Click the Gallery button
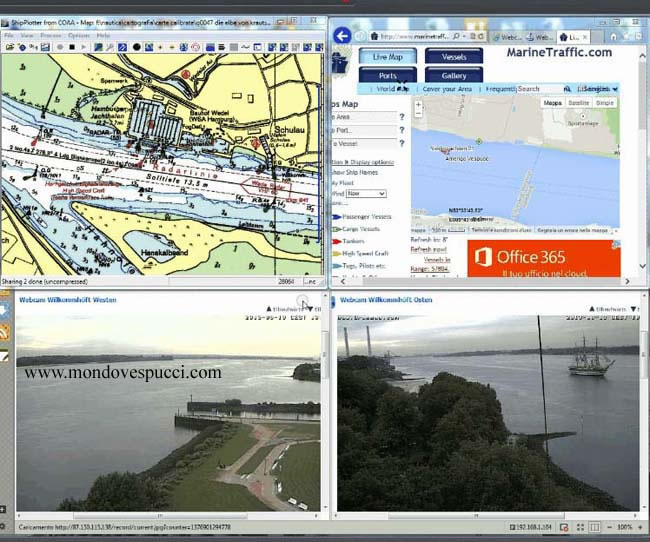 pos(454,75)
